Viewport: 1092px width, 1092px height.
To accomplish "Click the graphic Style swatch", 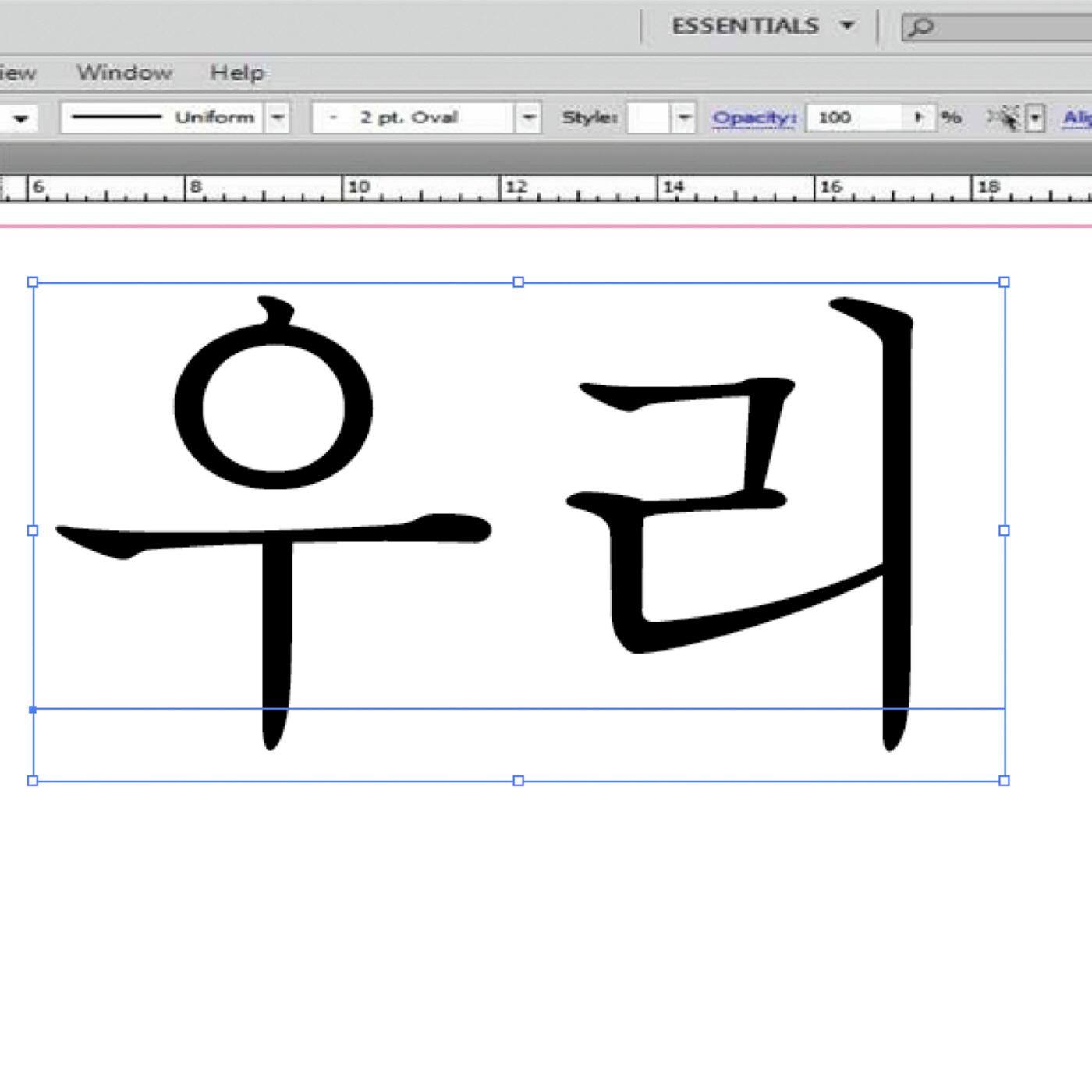I will [649, 118].
